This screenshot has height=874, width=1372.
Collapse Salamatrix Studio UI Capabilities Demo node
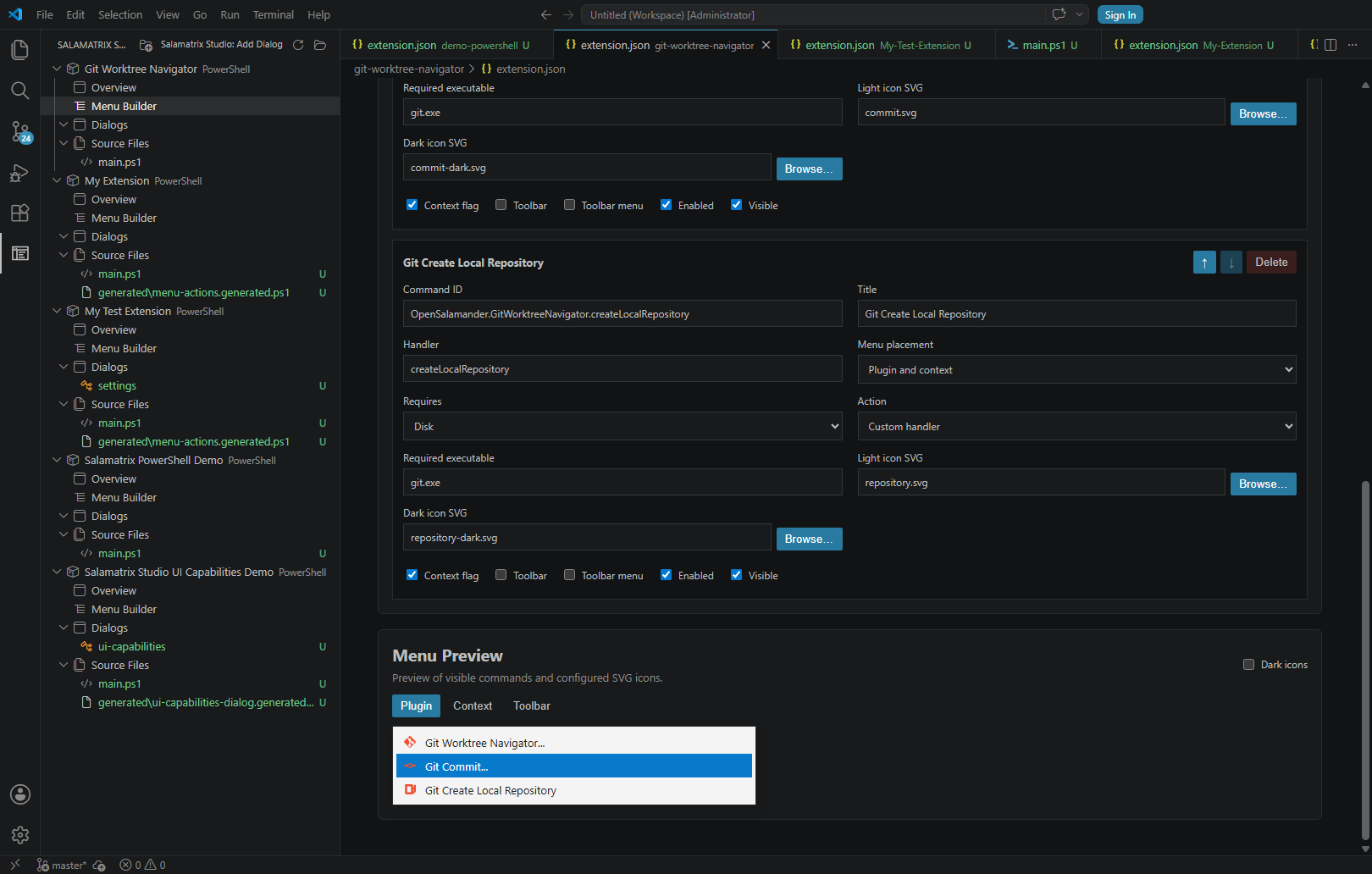(x=57, y=572)
